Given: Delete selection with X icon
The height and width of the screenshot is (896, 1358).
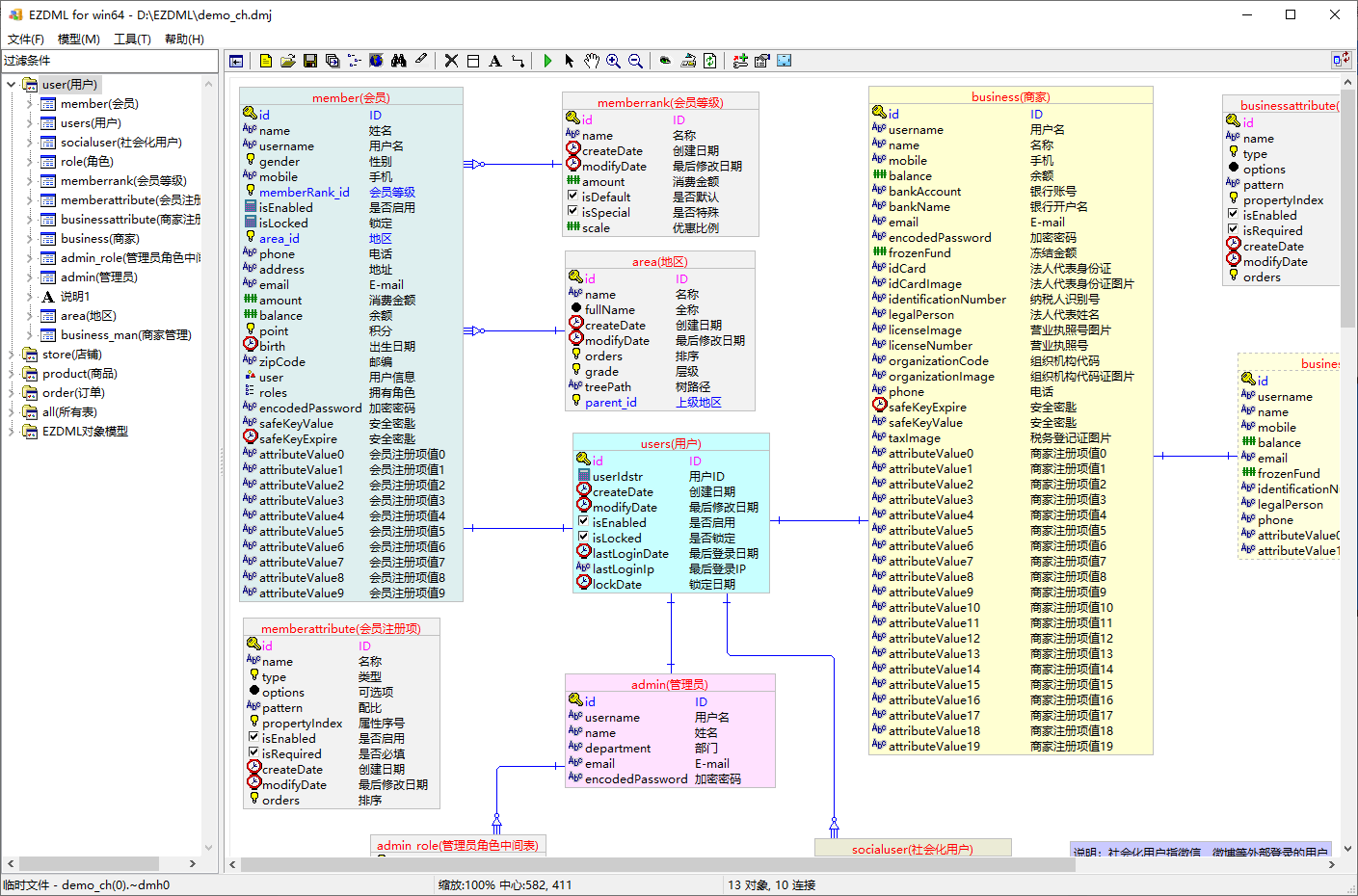Looking at the screenshot, I should point(451,61).
